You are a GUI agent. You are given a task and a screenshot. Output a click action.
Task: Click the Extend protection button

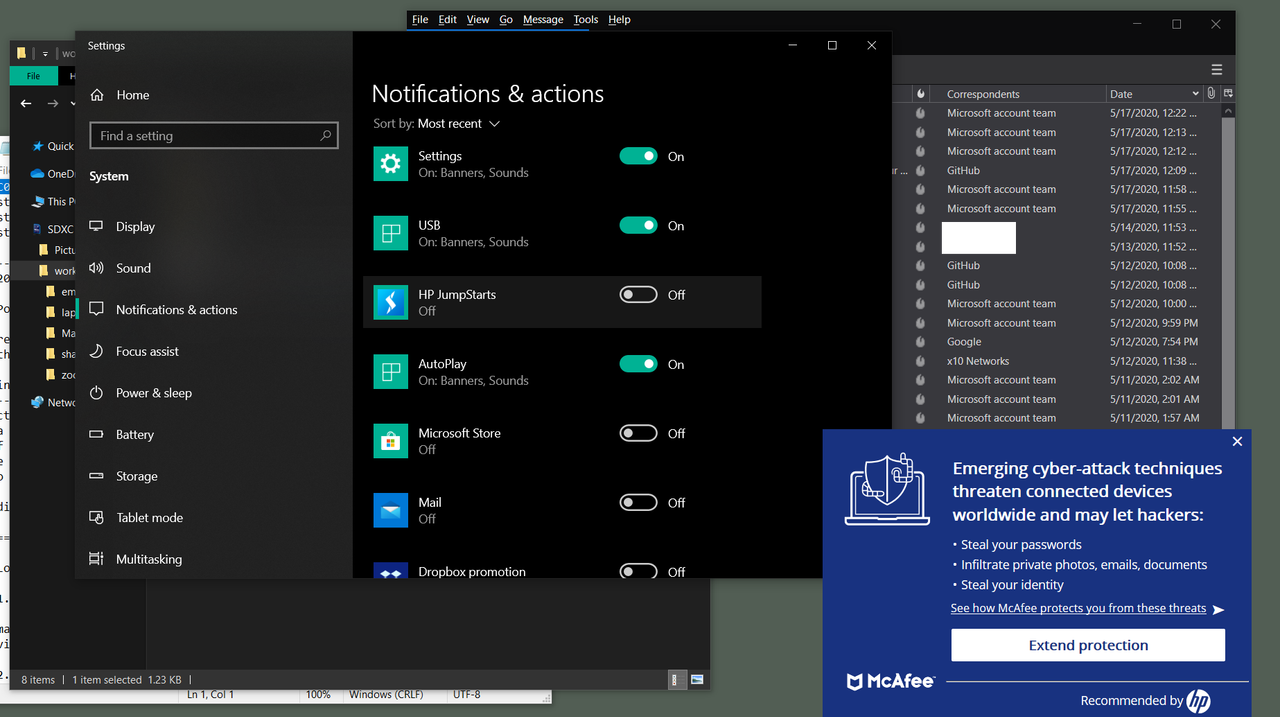click(x=1088, y=645)
